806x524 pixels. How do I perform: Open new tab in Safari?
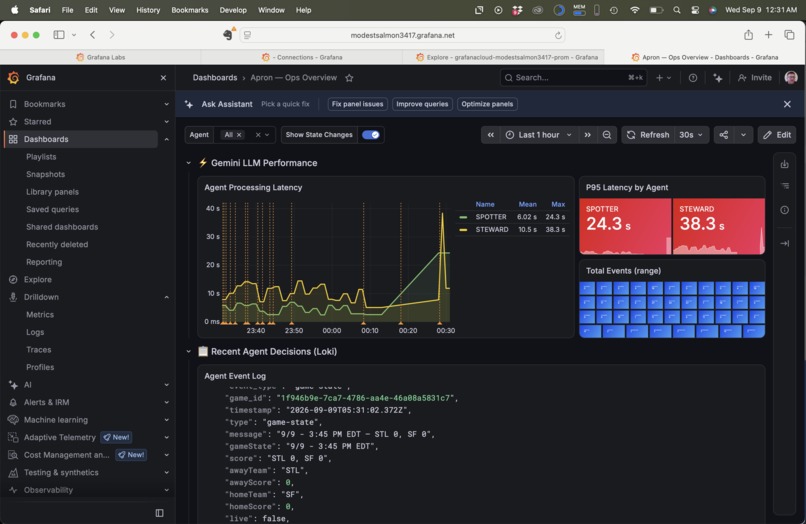[768, 35]
